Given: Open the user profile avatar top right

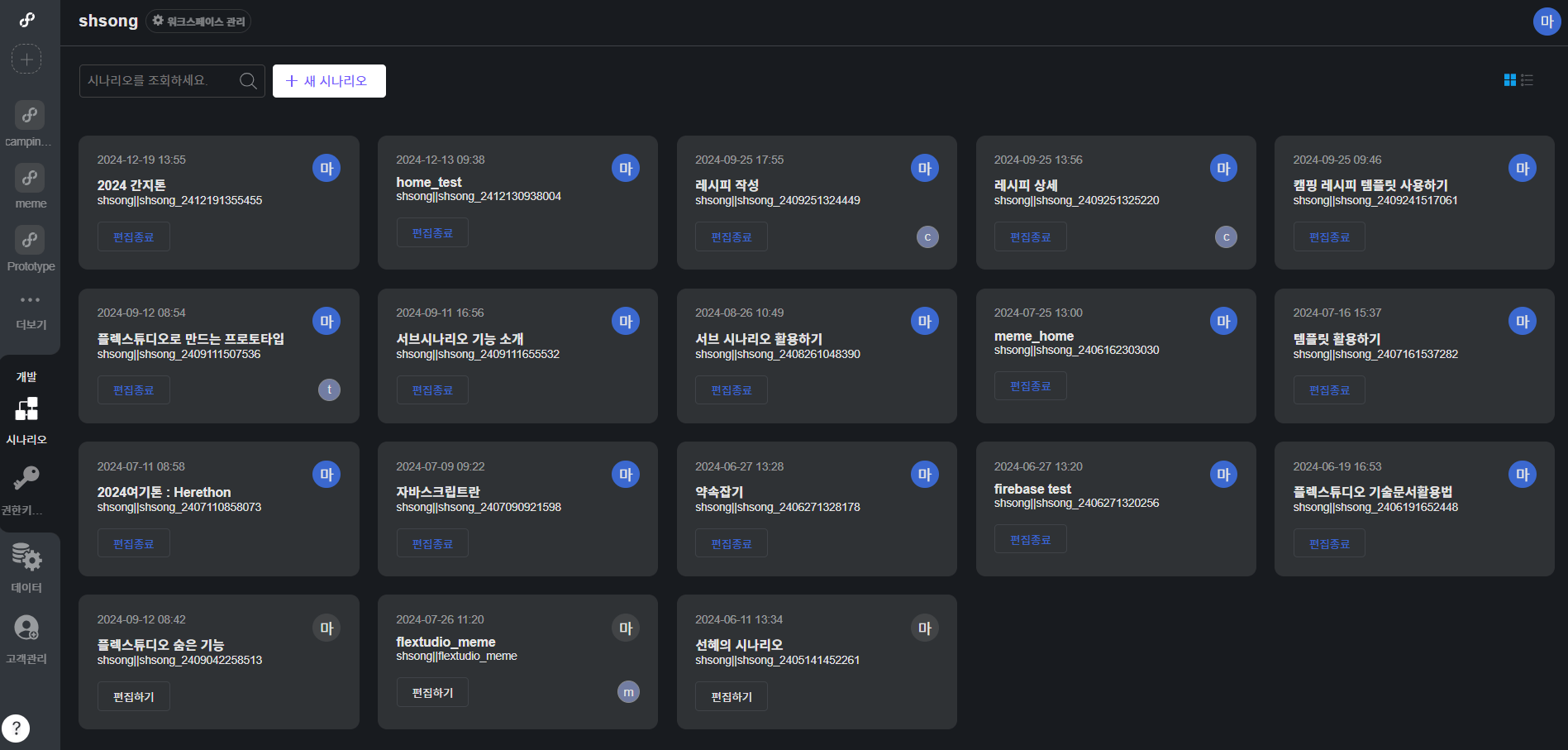Looking at the screenshot, I should [1547, 21].
